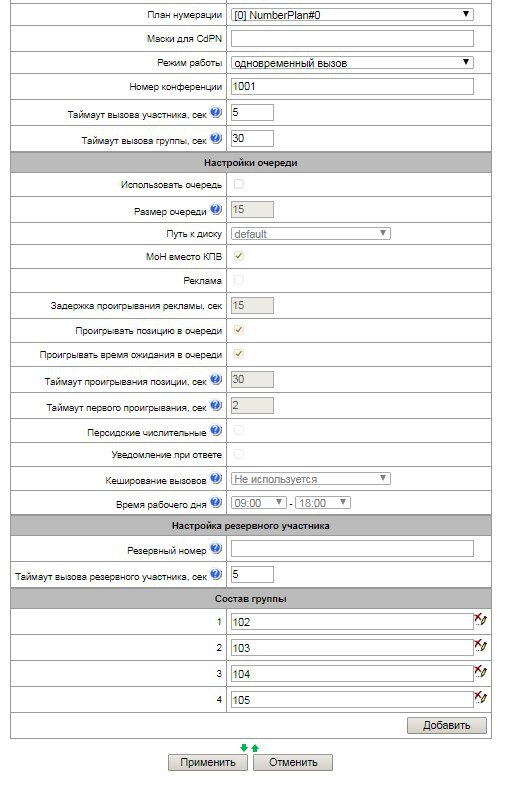Expand the Кеширование вызовов dropdown
Image resolution: width=514 pixels, height=794 pixels.
click(310, 479)
